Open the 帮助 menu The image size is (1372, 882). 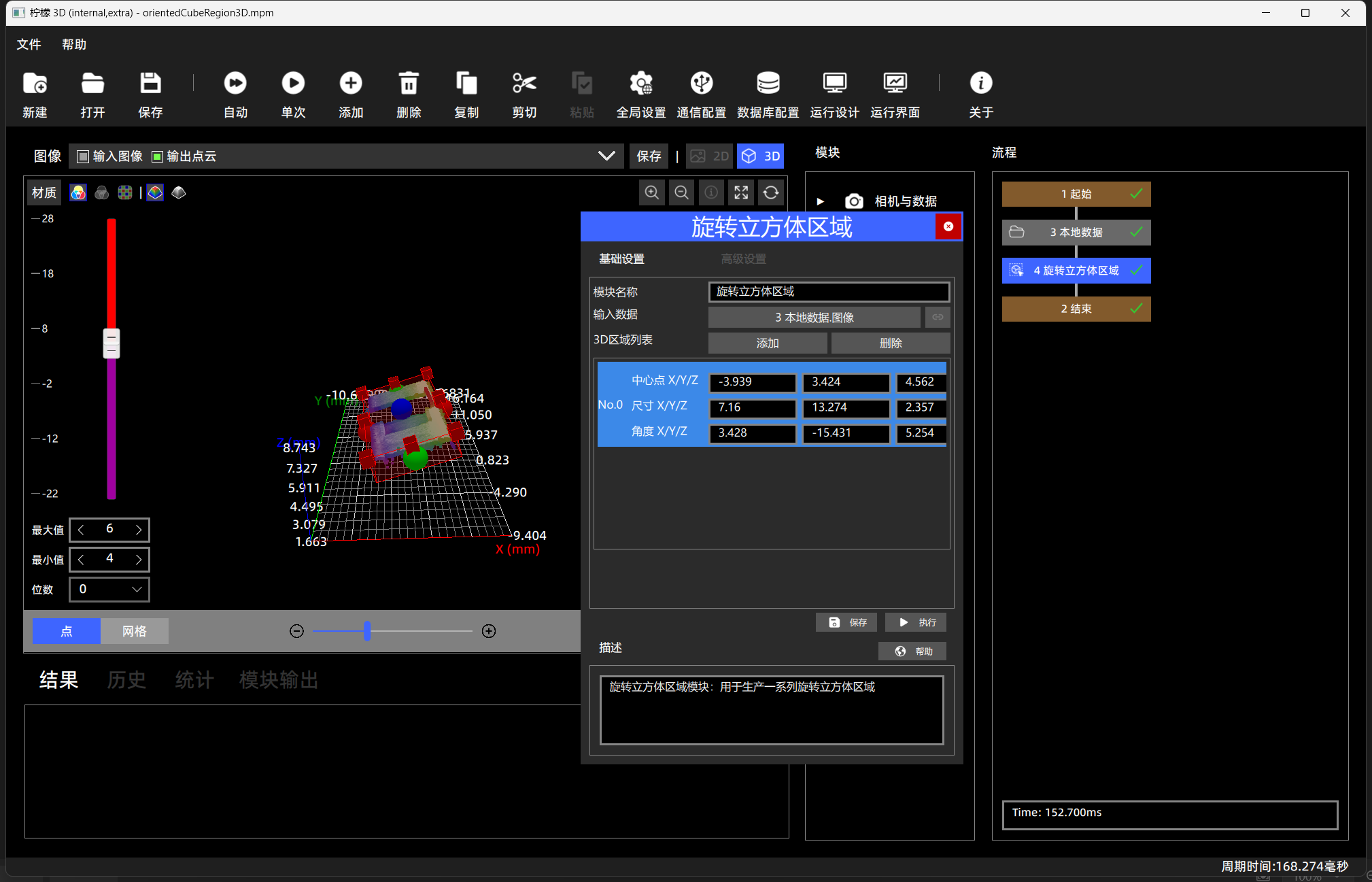74,44
